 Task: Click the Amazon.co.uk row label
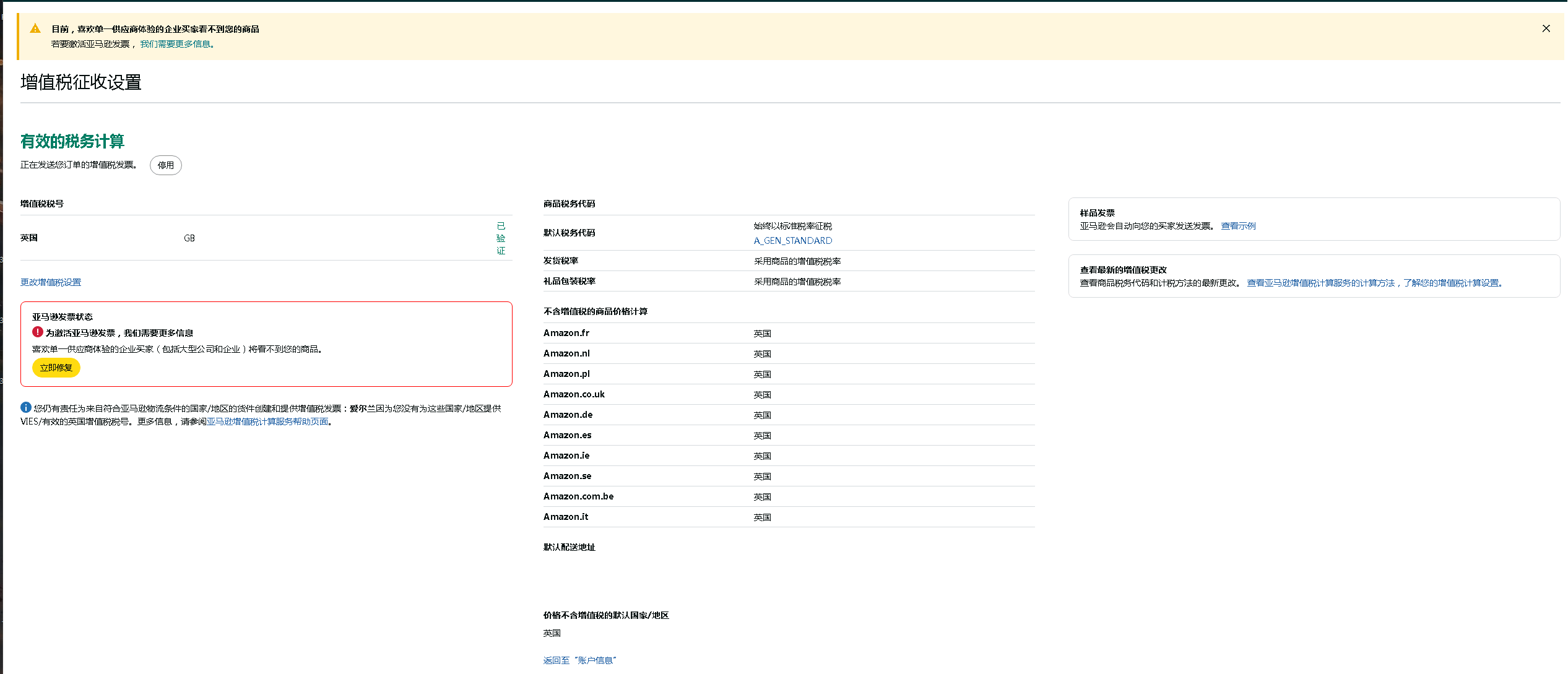[574, 394]
